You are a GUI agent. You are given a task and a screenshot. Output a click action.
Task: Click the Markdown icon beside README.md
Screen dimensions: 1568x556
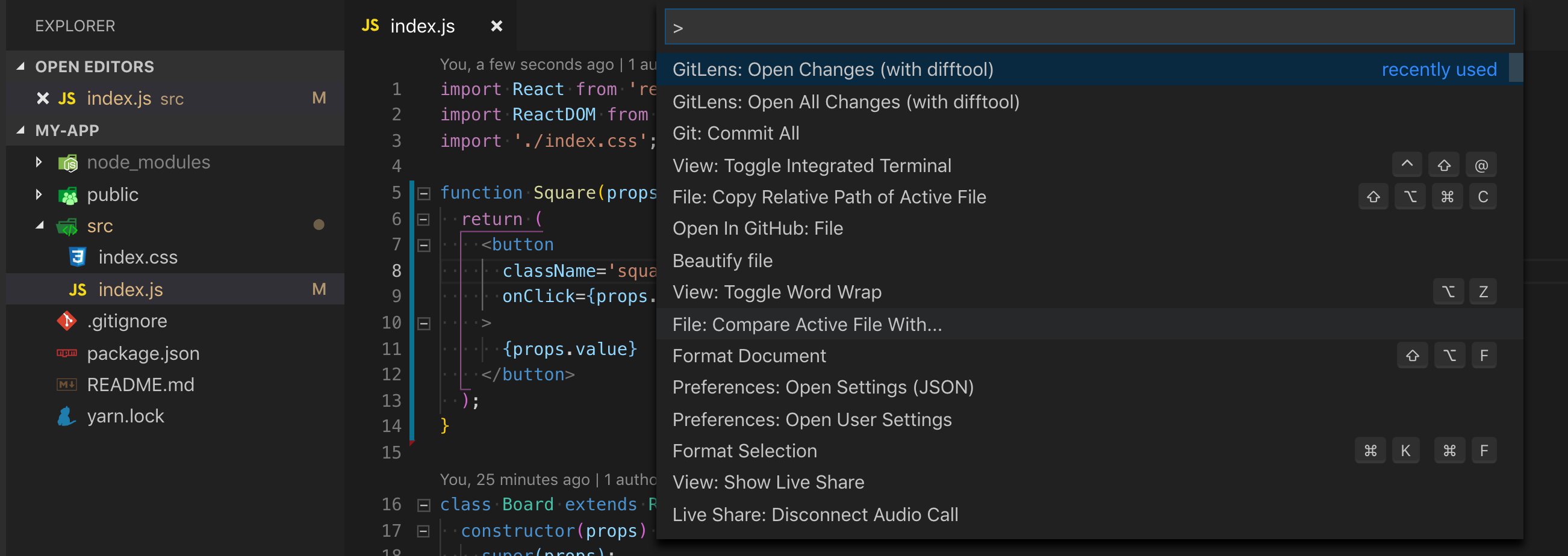(67, 384)
